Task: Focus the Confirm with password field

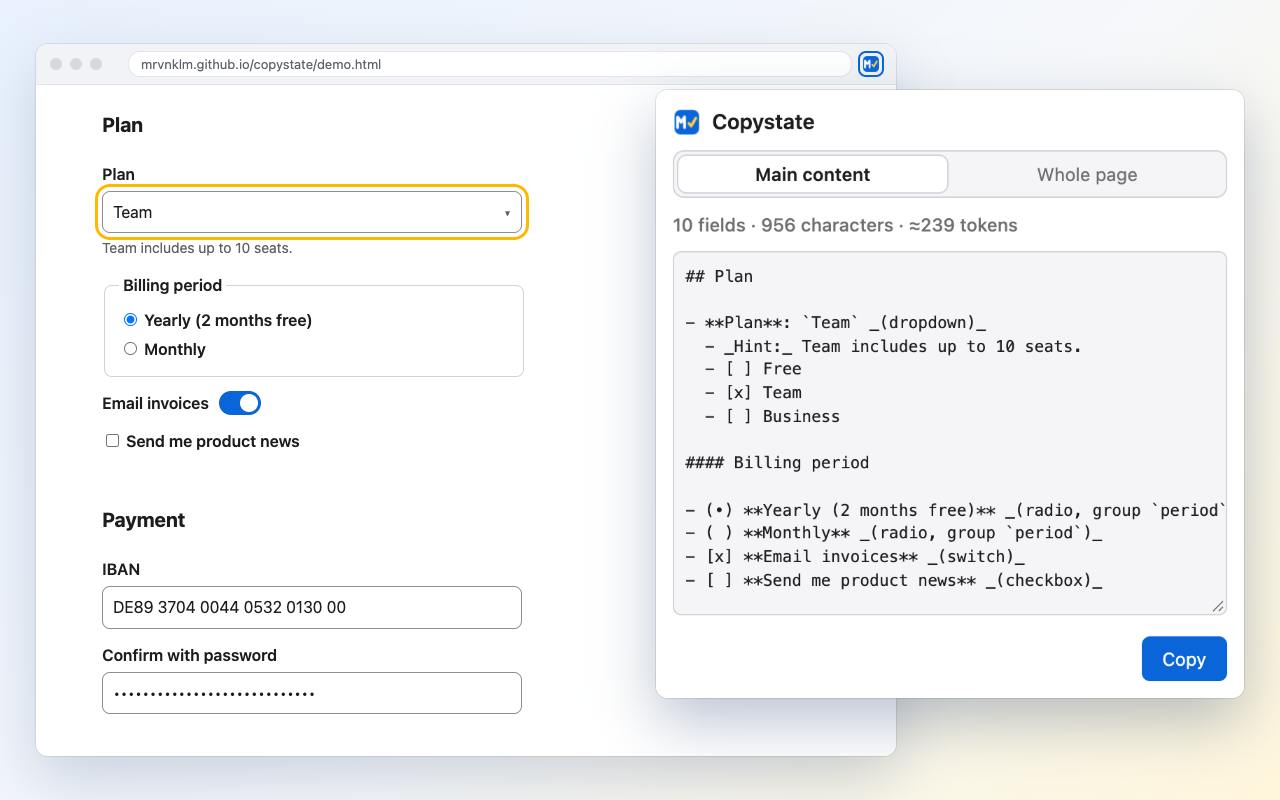Action: 312,693
